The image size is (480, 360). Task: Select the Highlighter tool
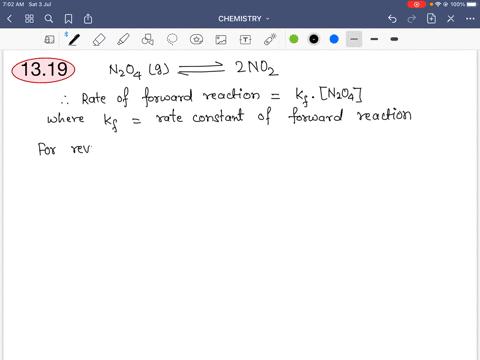[x=123, y=39]
